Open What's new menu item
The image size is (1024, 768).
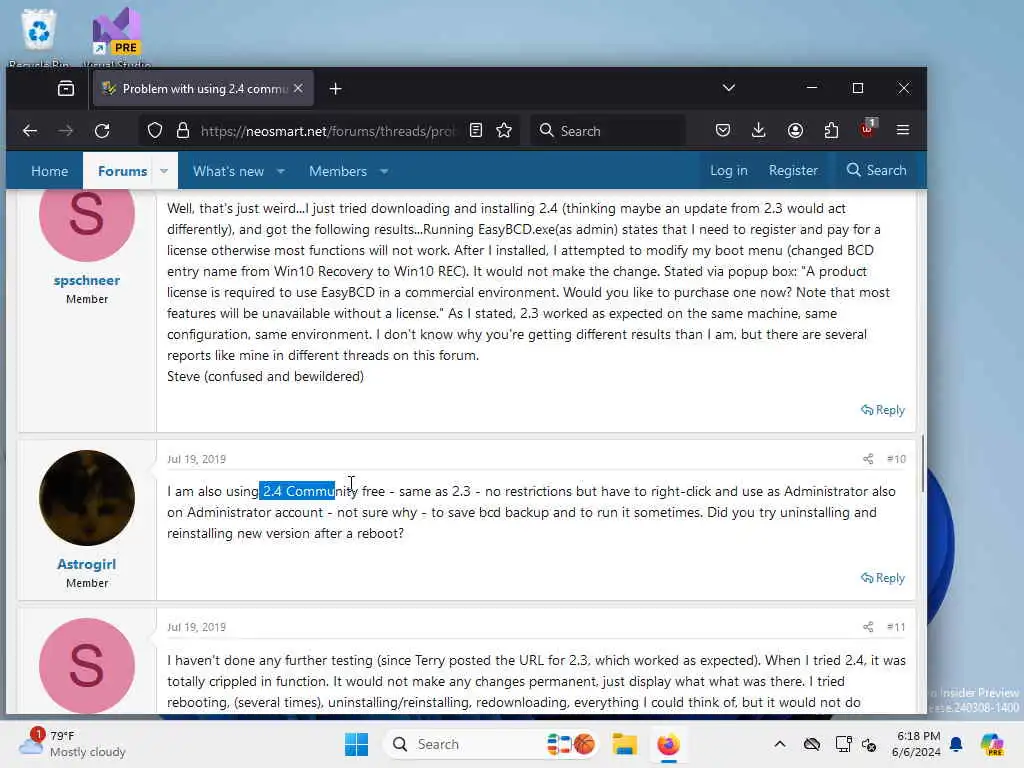click(229, 171)
